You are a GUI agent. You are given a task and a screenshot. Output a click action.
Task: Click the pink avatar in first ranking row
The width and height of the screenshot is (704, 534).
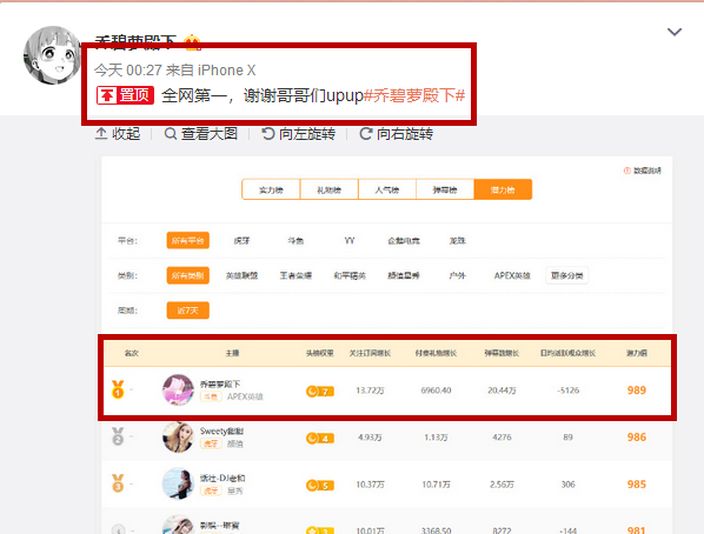pos(178,390)
